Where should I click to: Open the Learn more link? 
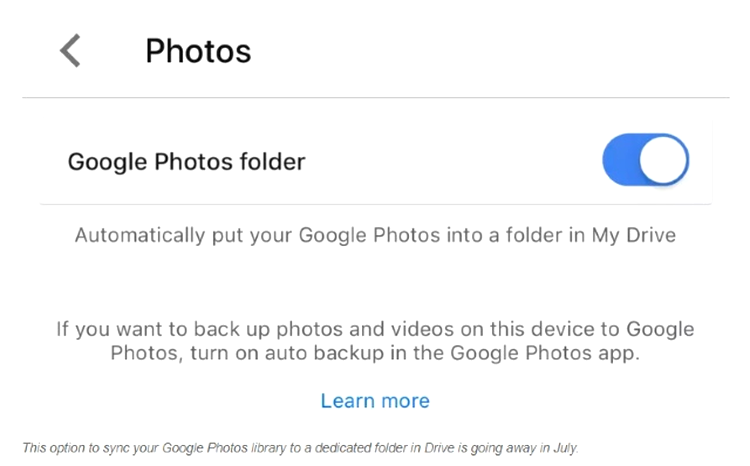tap(375, 401)
